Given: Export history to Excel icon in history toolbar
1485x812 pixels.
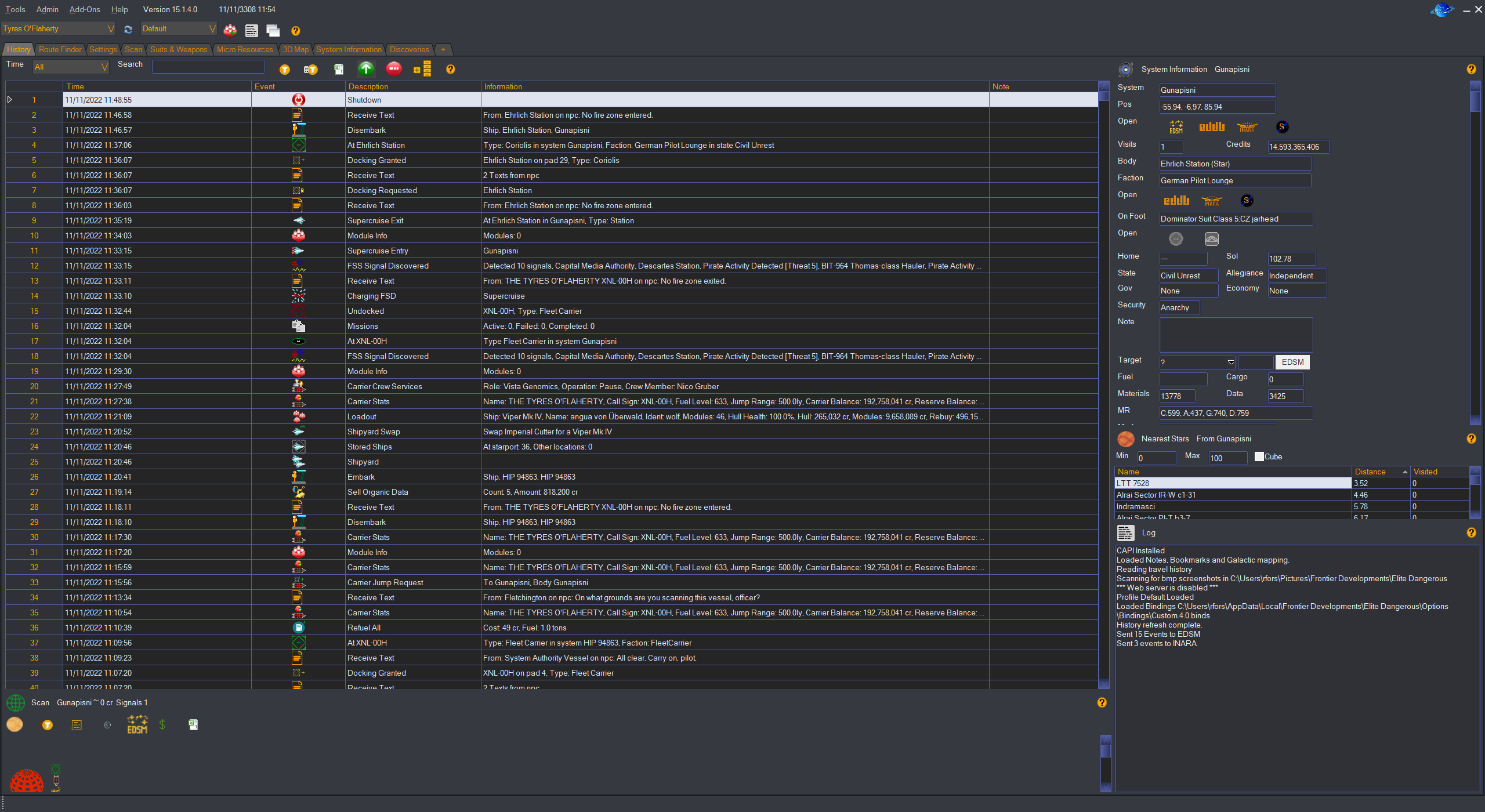Looking at the screenshot, I should coord(339,70).
